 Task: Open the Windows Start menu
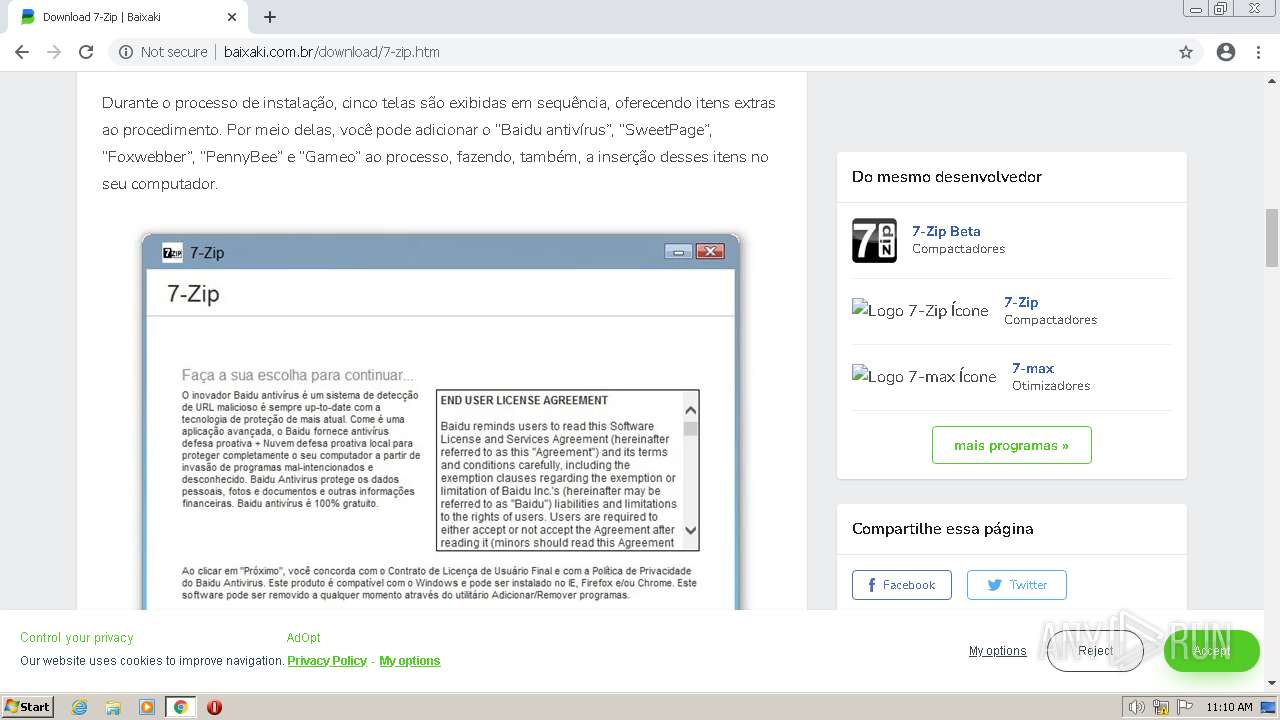point(27,706)
